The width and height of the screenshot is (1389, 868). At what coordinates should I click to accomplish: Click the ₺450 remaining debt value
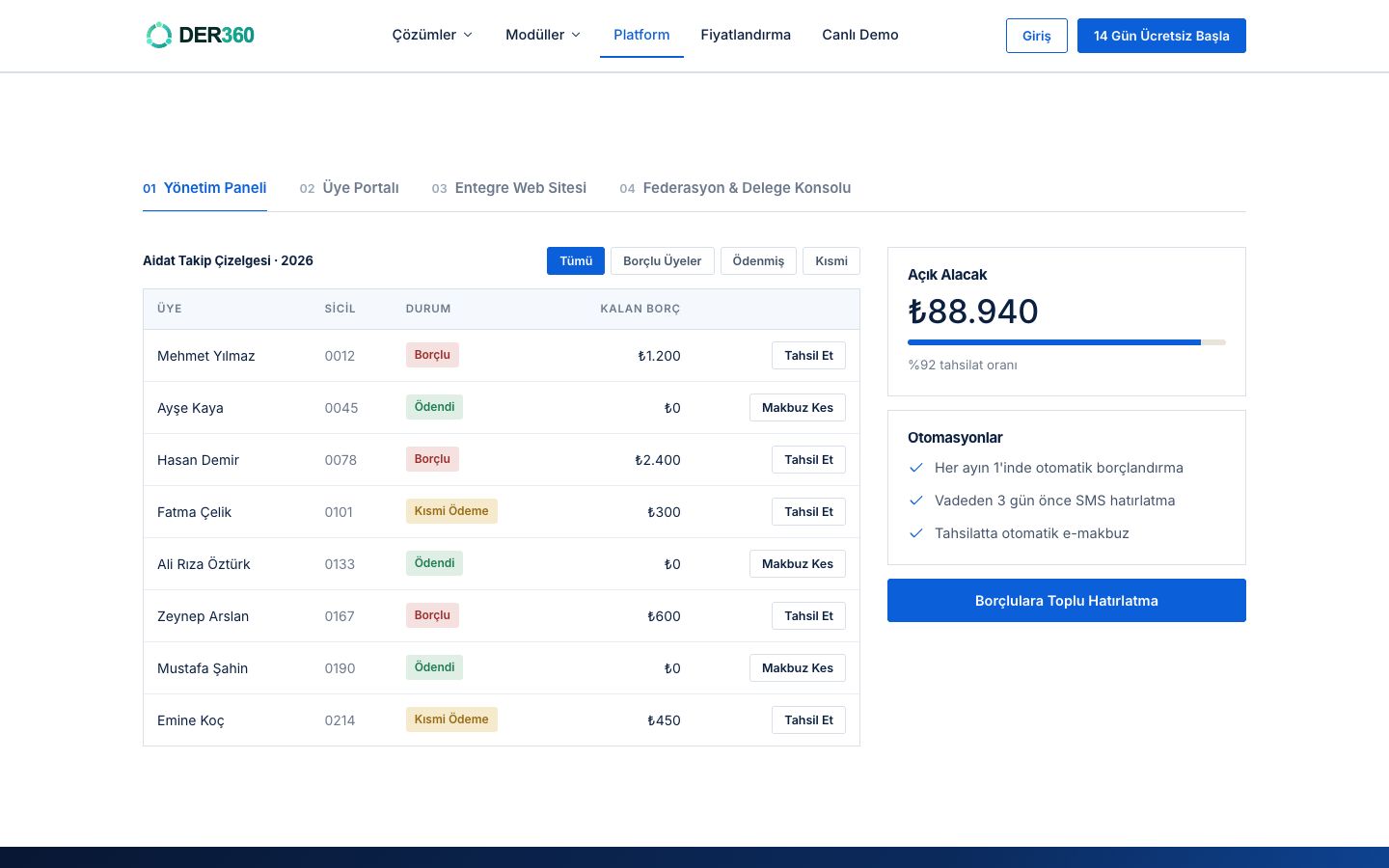pos(664,720)
